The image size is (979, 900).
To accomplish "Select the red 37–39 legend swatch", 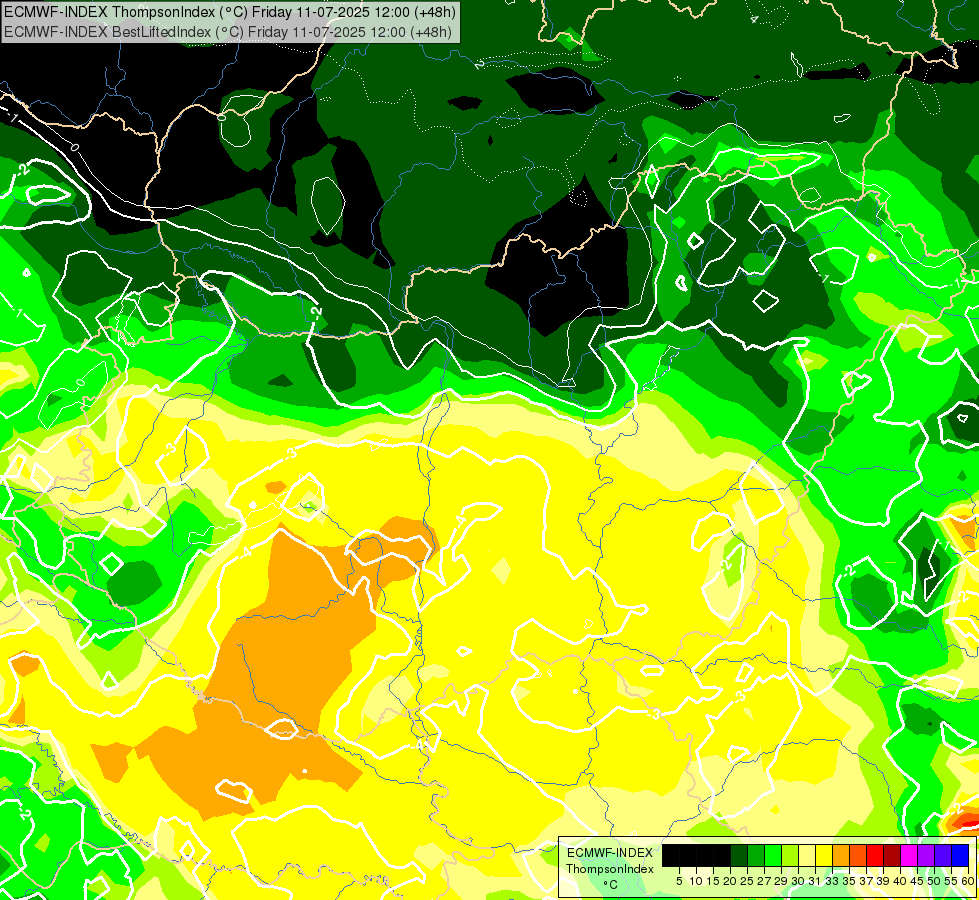I will [x=875, y=856].
